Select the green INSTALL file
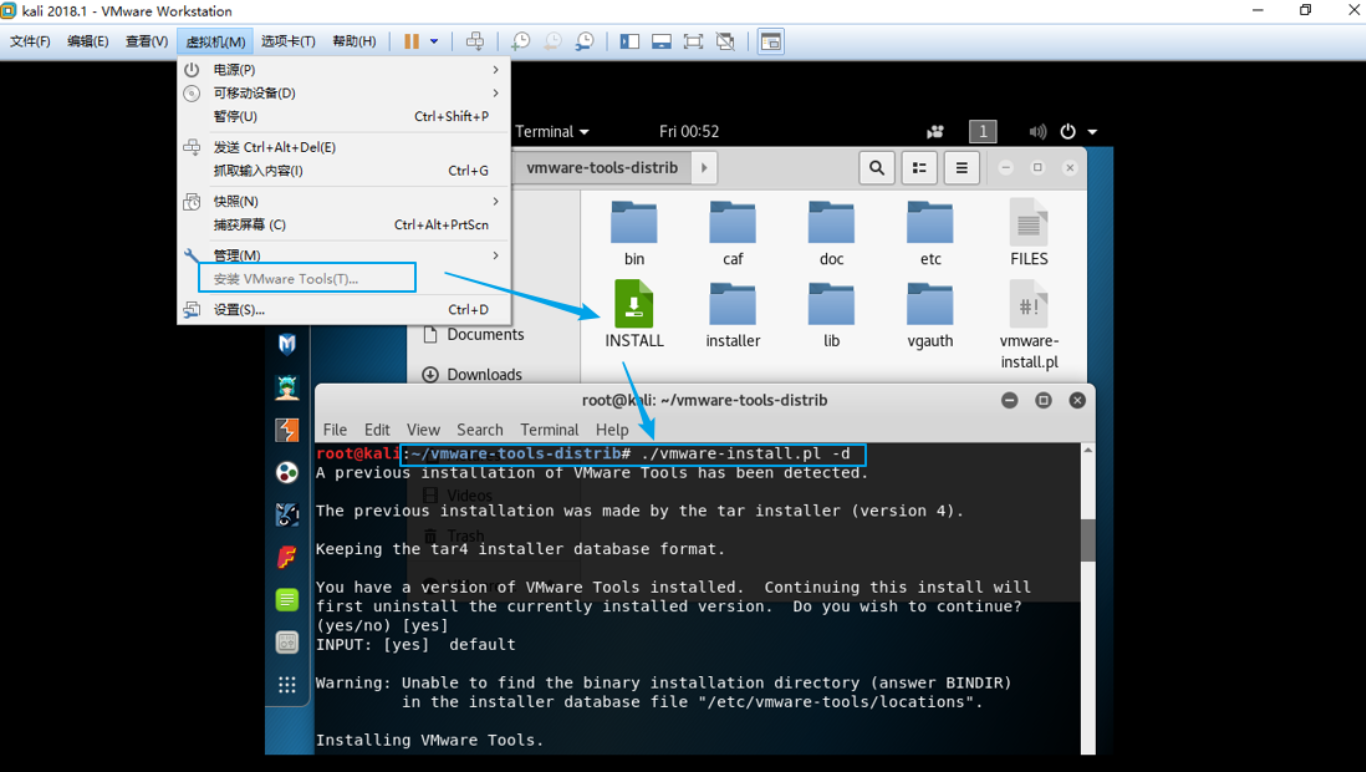 point(634,314)
